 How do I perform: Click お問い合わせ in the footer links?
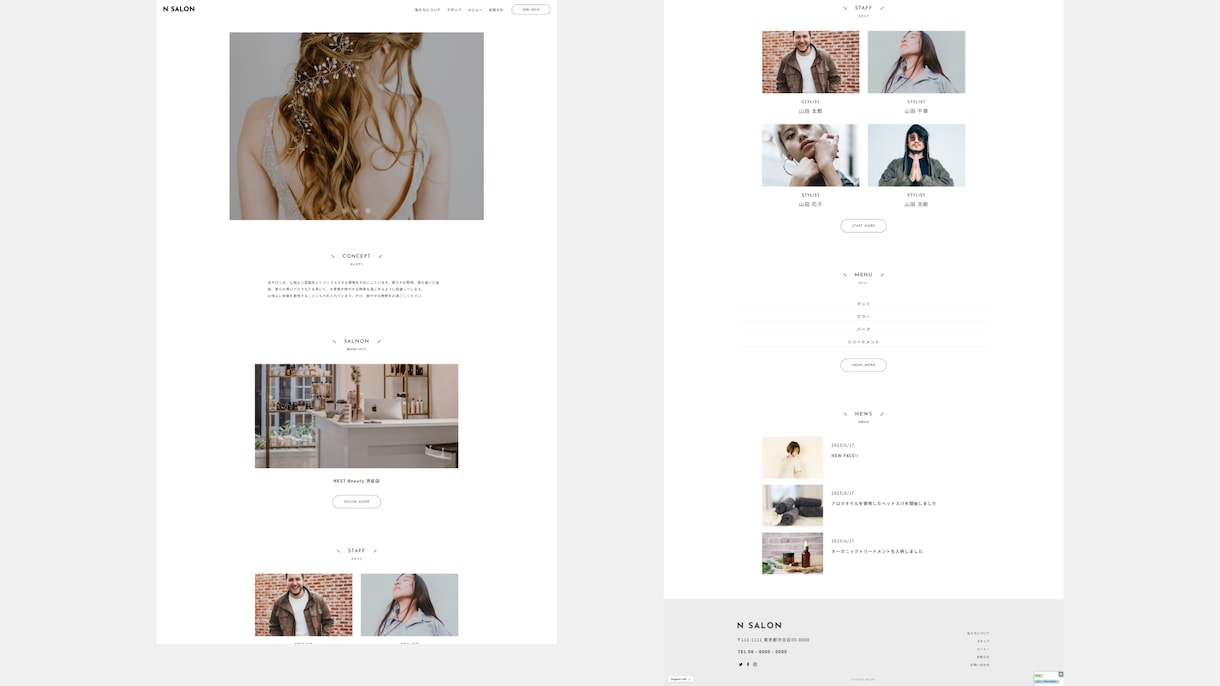click(x=980, y=665)
